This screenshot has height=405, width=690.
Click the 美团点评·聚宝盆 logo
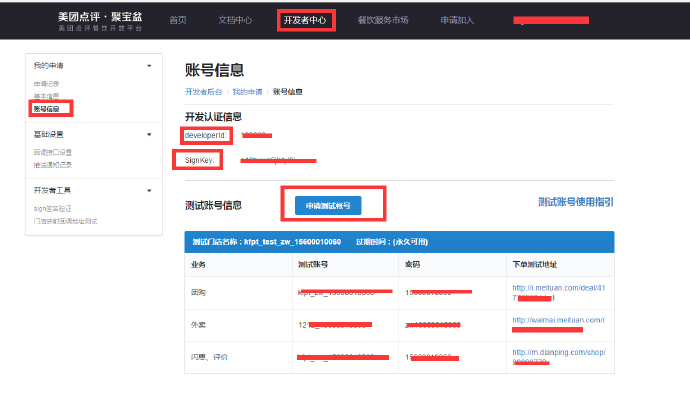(x=100, y=21)
